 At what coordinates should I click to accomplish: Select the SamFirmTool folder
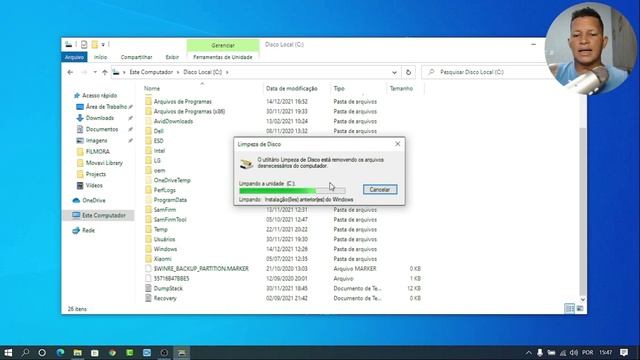click(x=170, y=220)
